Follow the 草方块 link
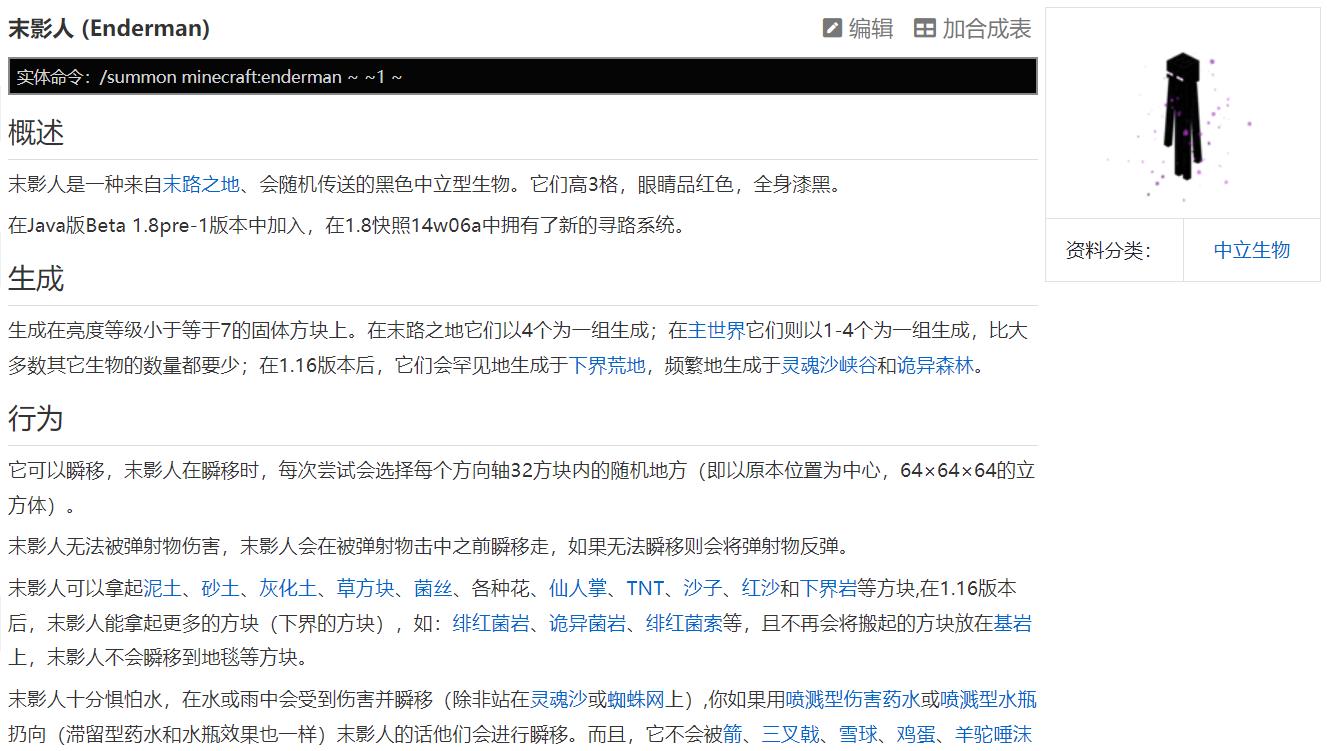Screen dimensions: 1327x751 [365, 588]
